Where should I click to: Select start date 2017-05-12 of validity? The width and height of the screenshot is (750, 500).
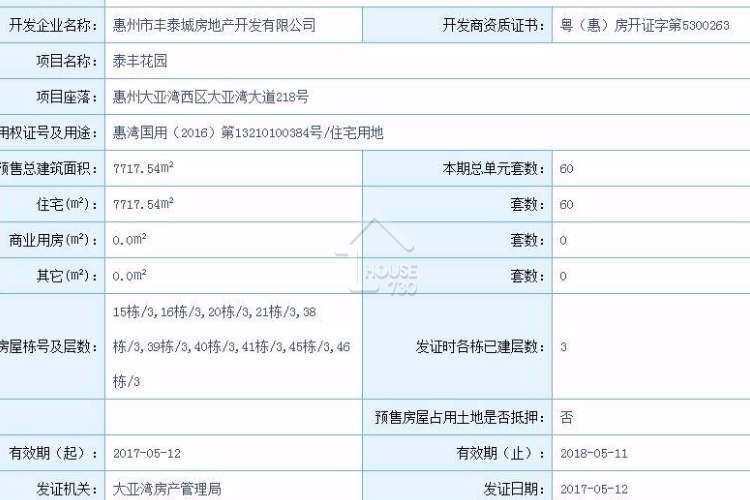click(x=147, y=453)
